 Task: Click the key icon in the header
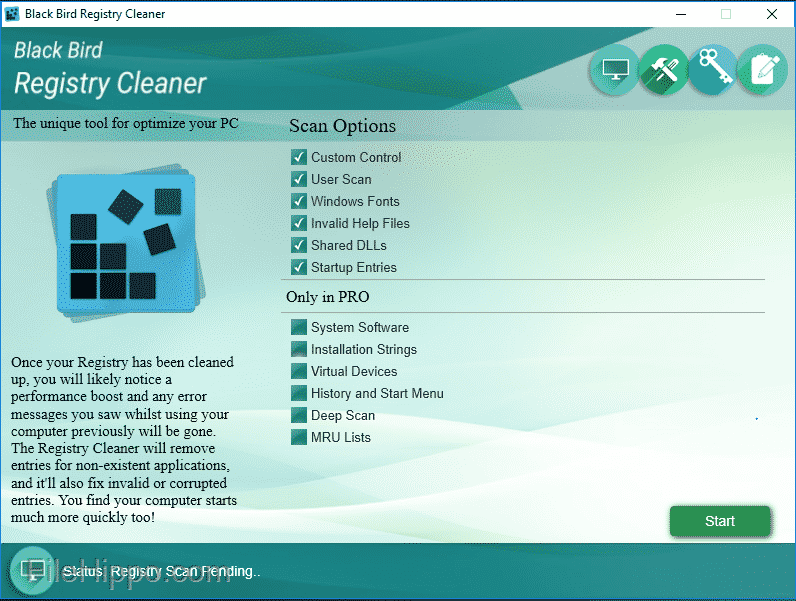point(713,71)
